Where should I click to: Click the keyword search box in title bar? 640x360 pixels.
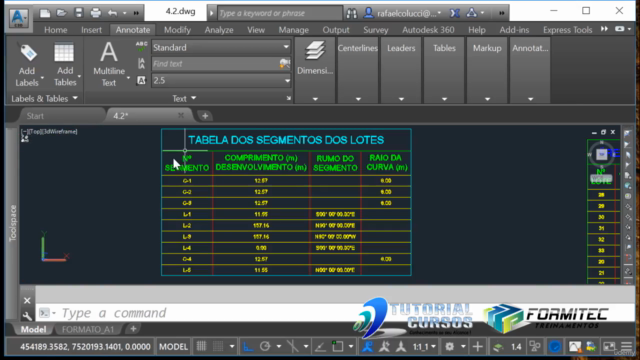click(x=280, y=13)
